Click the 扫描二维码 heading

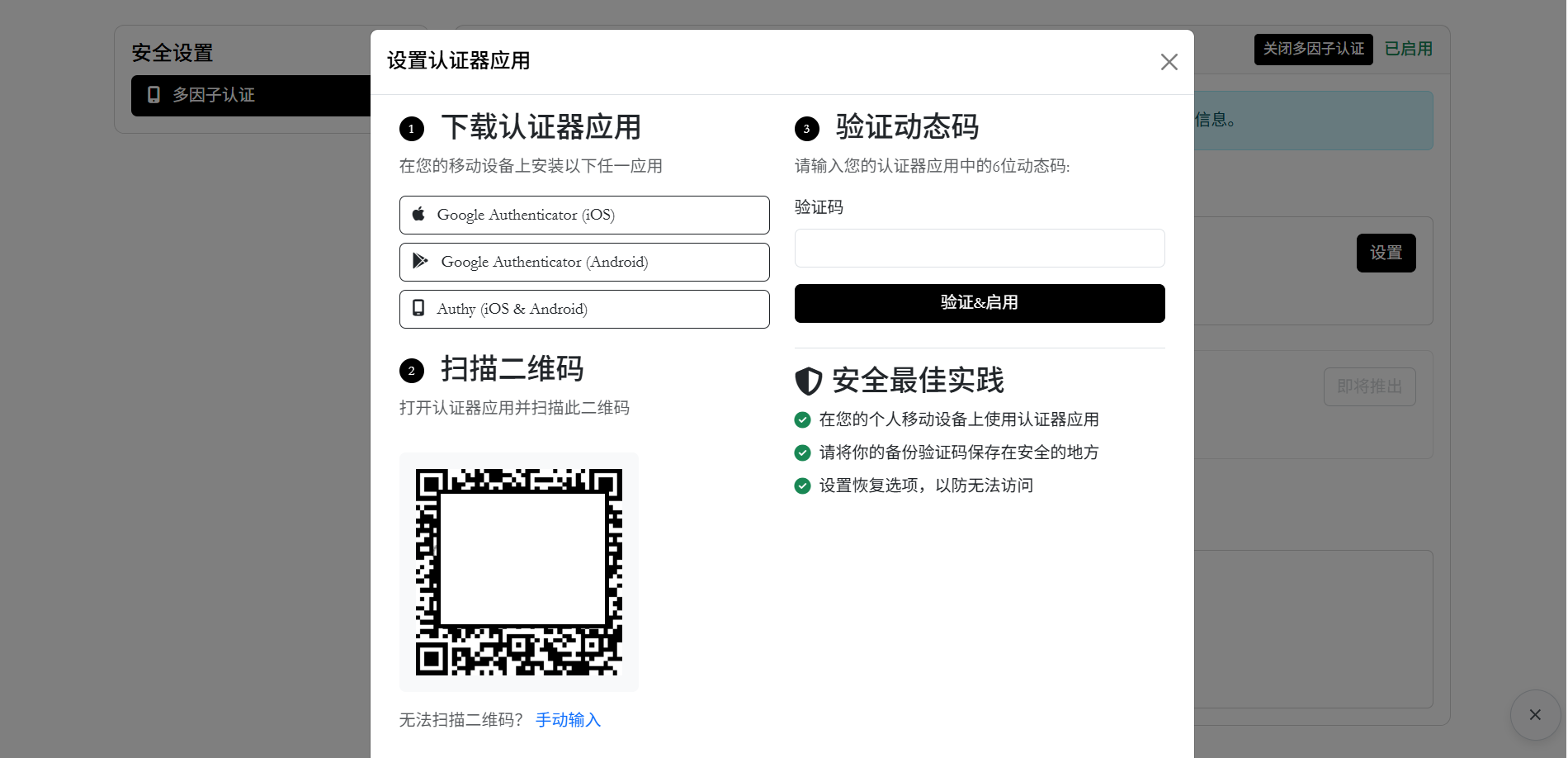click(x=512, y=369)
